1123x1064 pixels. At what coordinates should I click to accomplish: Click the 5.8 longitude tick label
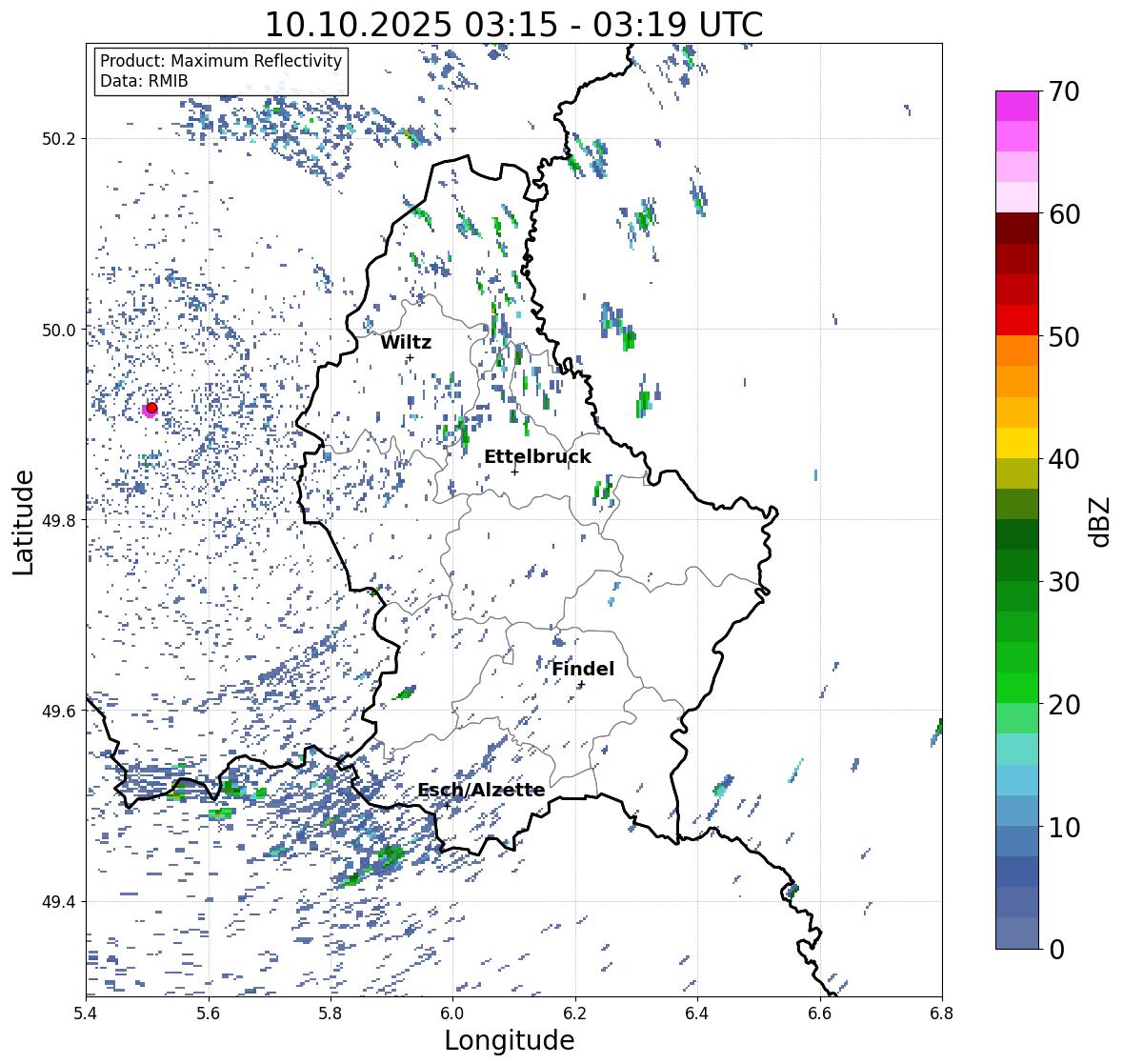[331, 1014]
